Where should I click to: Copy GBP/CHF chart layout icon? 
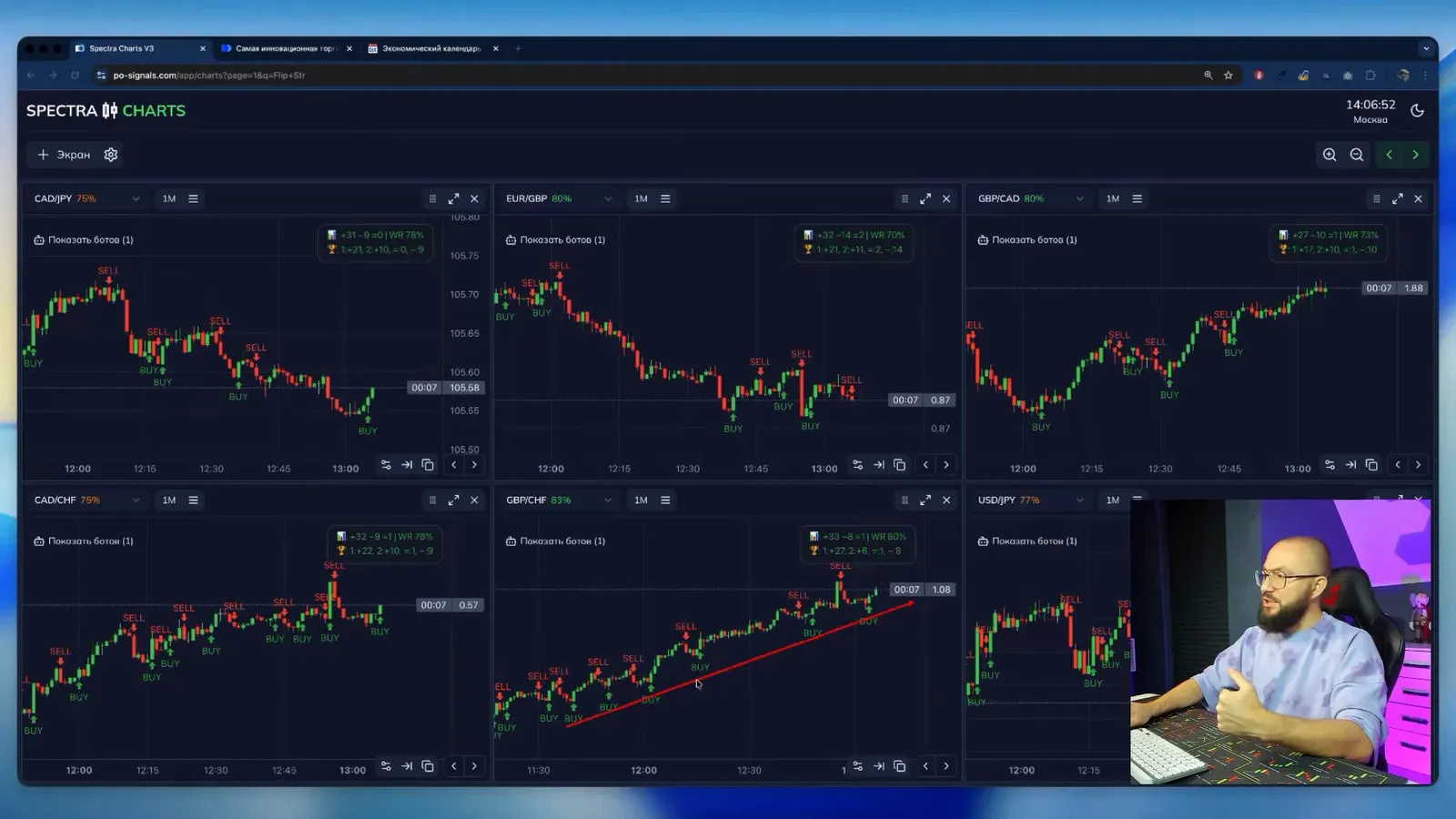(x=899, y=766)
